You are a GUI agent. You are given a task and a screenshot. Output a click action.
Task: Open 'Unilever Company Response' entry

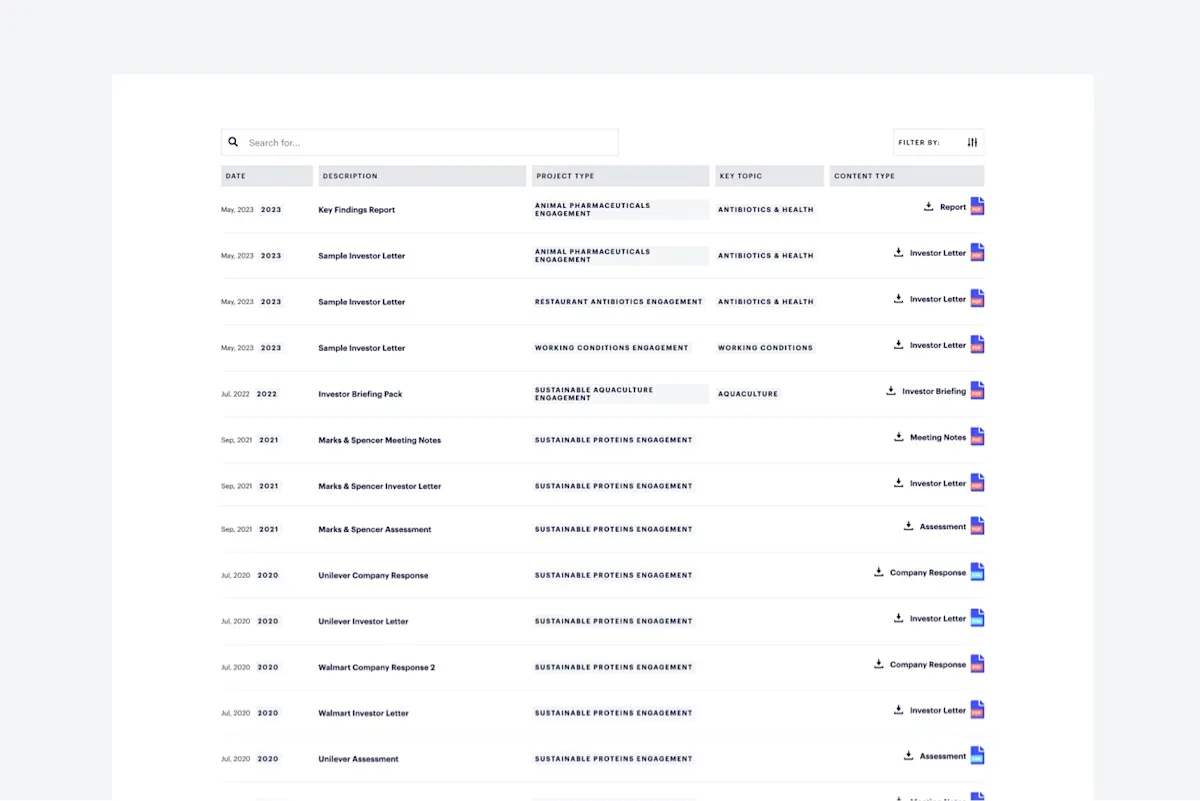pos(373,575)
